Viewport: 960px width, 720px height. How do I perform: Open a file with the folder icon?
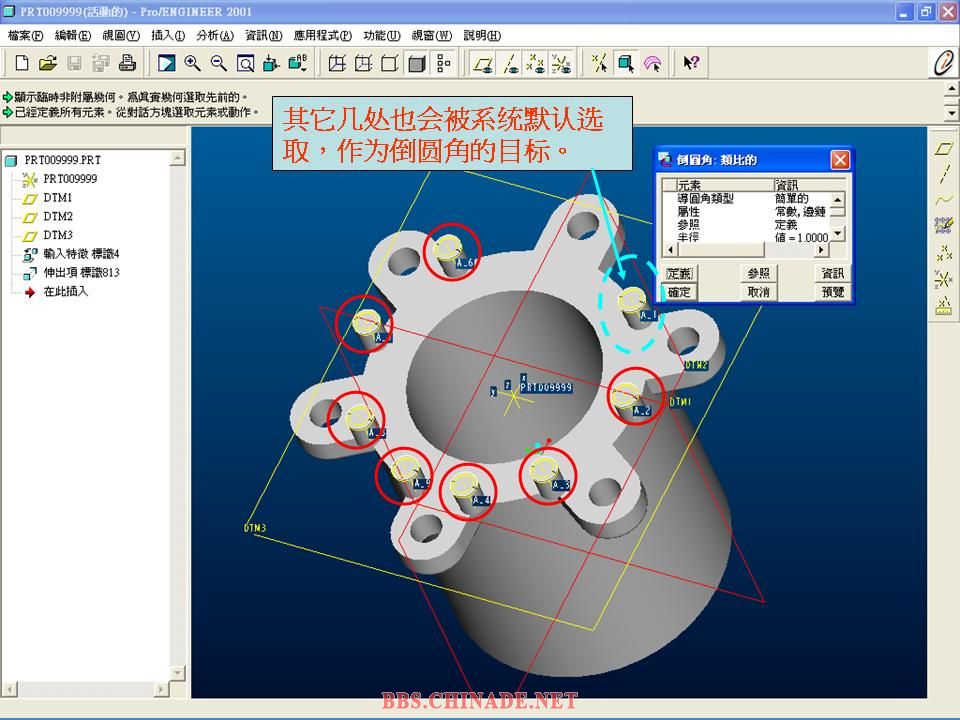click(x=48, y=63)
